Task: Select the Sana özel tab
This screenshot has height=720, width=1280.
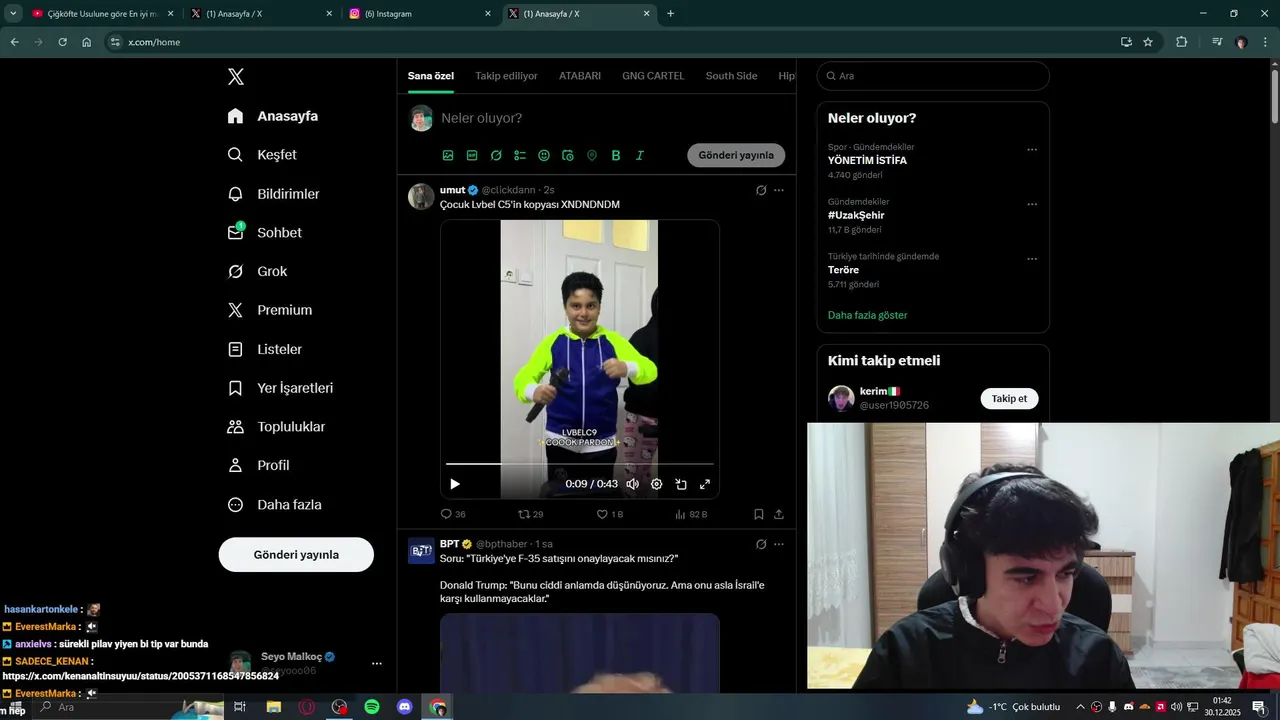Action: (x=431, y=76)
